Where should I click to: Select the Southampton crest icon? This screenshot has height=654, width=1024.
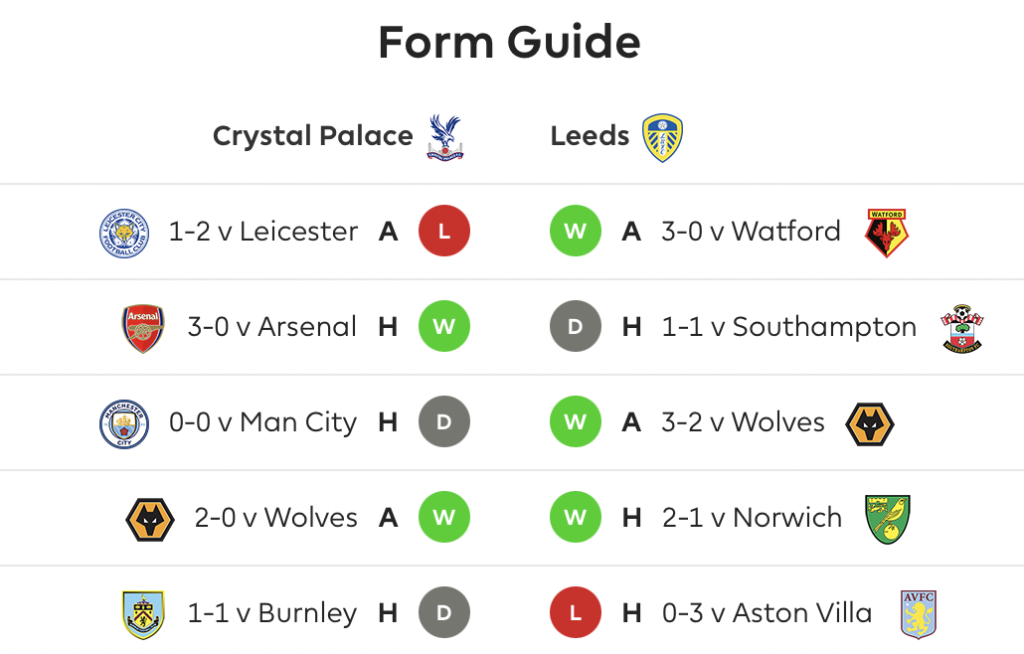pyautogui.click(x=962, y=329)
